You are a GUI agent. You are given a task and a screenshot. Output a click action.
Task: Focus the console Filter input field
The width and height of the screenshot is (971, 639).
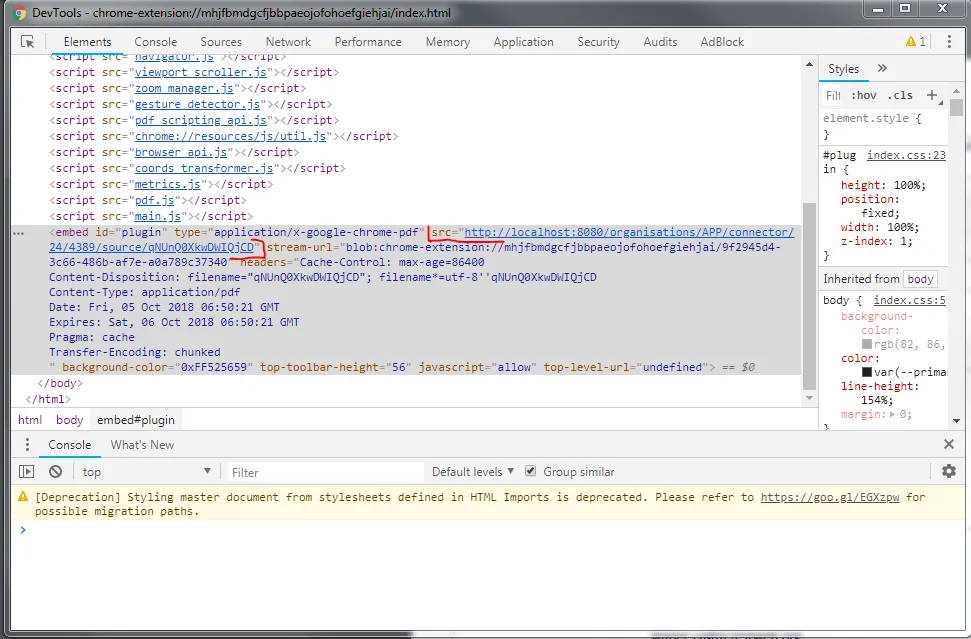pos(326,472)
